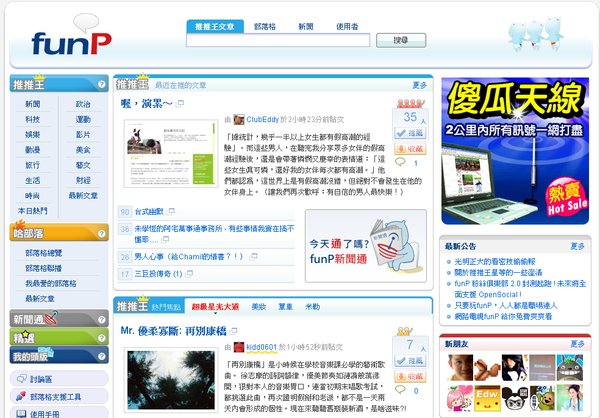Select the 新聞 search tab
This screenshot has width=600, height=418.
point(306,26)
